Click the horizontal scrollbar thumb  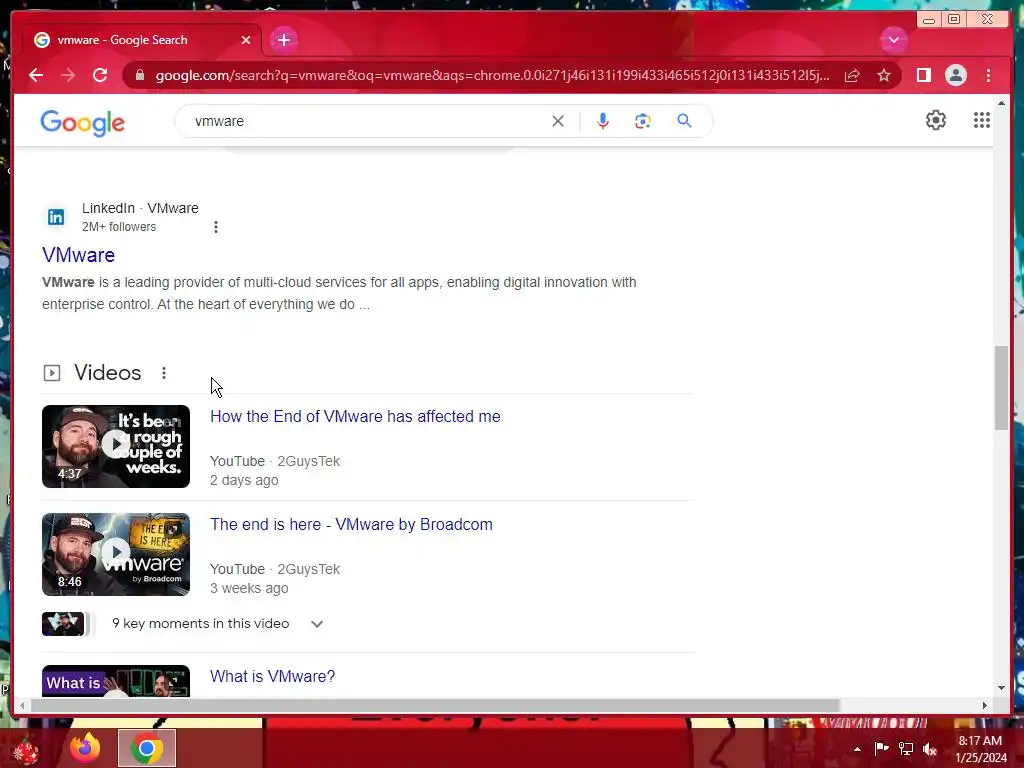[x=435, y=705]
